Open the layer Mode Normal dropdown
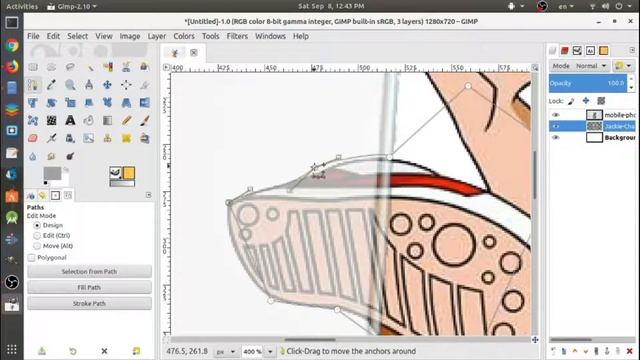640x360 pixels. point(580,66)
